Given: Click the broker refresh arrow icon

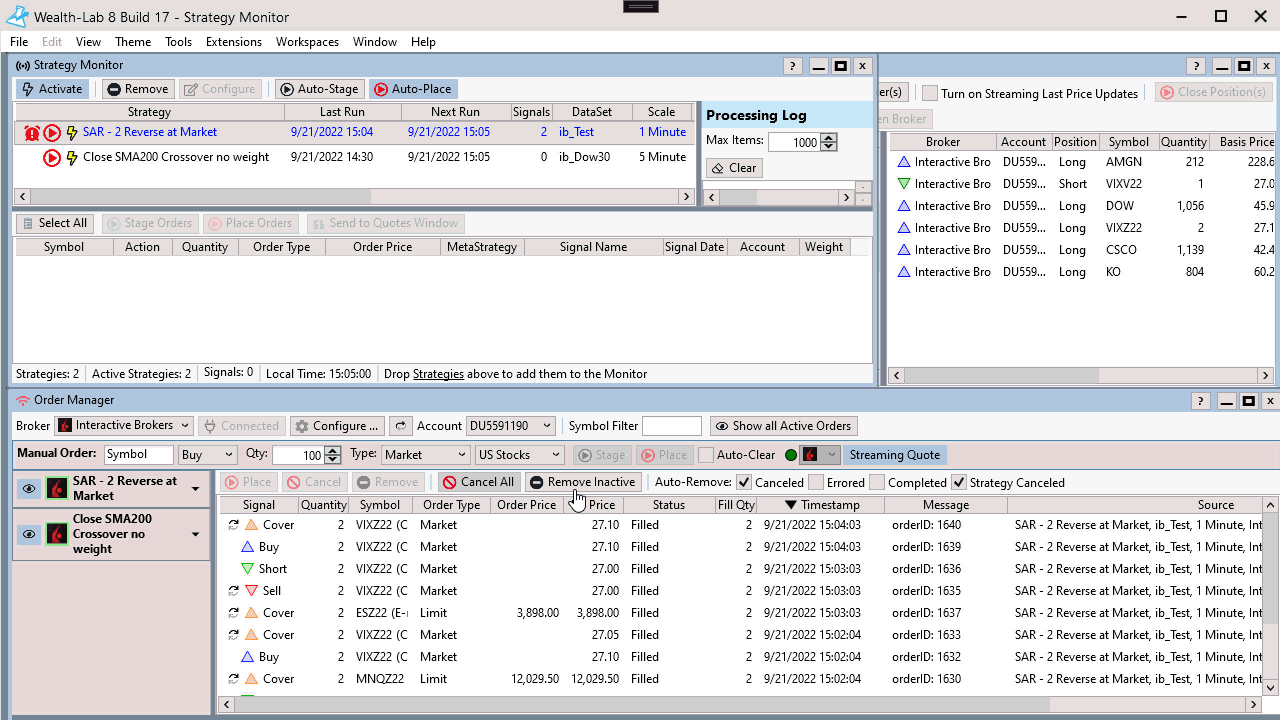Looking at the screenshot, I should coord(400,426).
